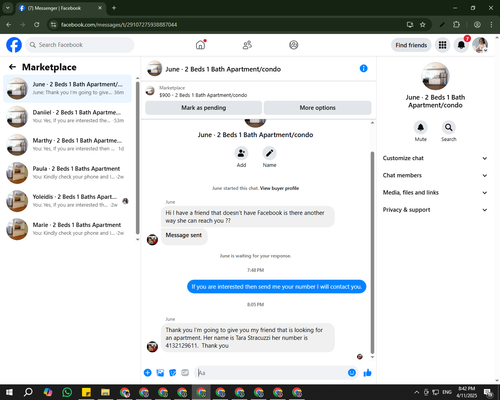Expand Media, files and links section
500x400 pixels.
[435, 192]
